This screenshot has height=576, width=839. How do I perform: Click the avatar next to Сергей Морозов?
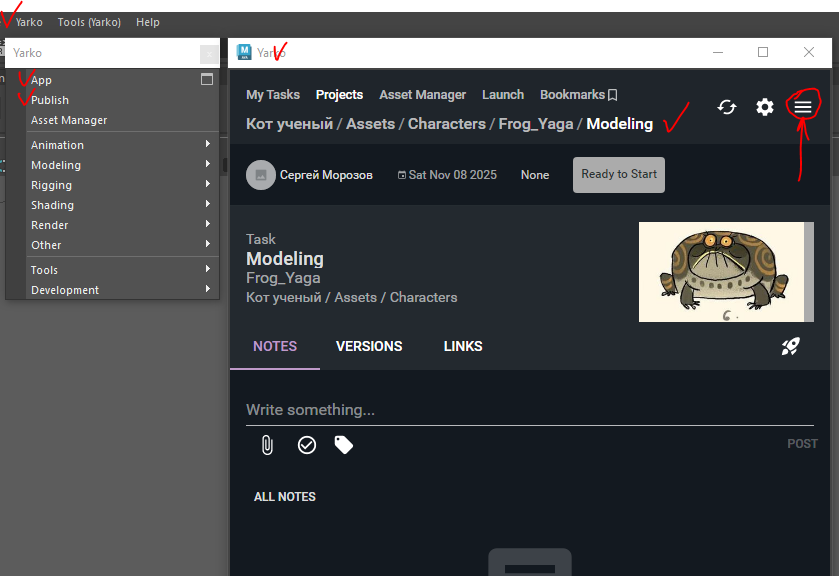[x=260, y=175]
